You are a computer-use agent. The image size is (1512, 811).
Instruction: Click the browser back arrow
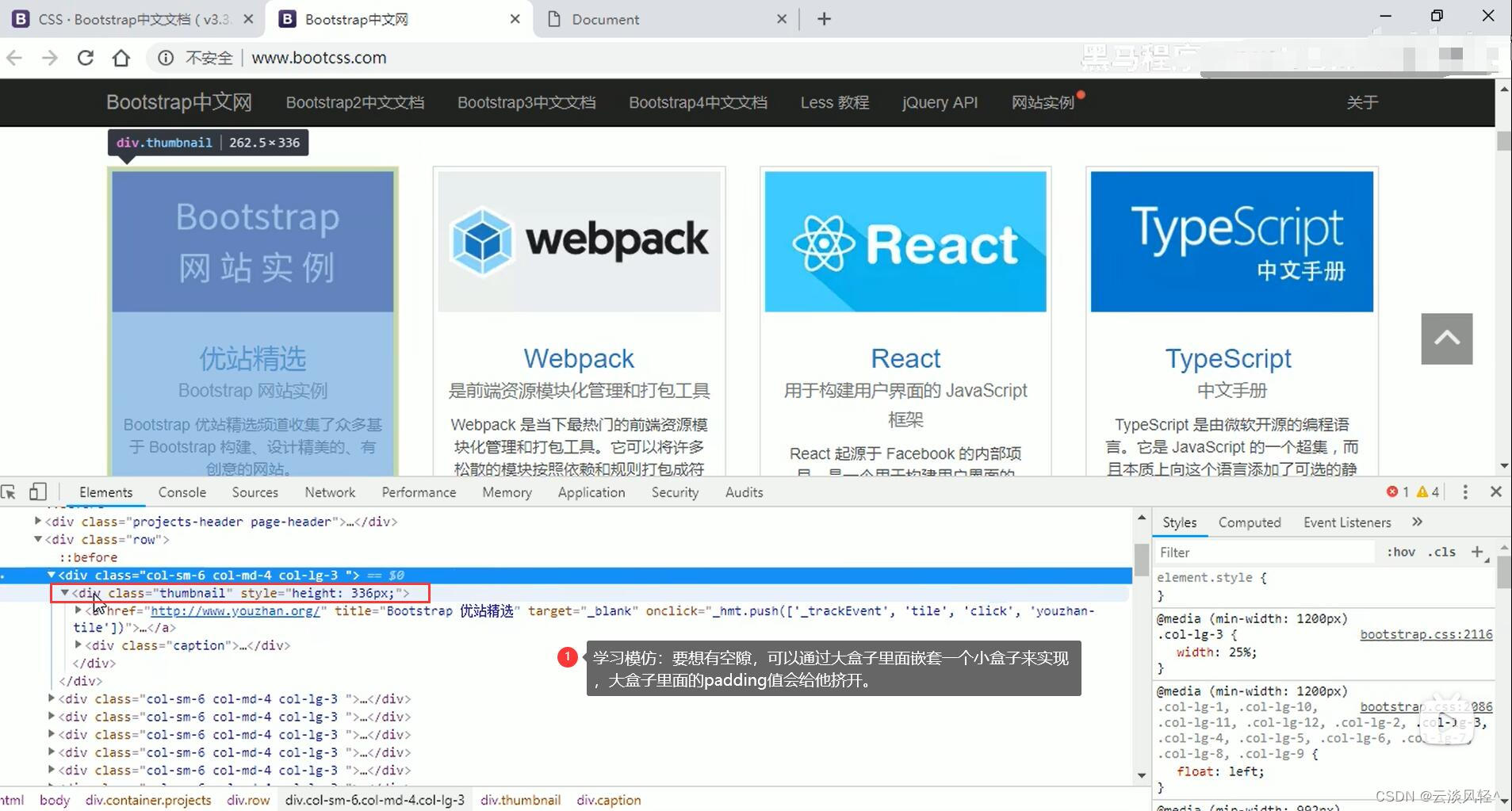click(14, 58)
